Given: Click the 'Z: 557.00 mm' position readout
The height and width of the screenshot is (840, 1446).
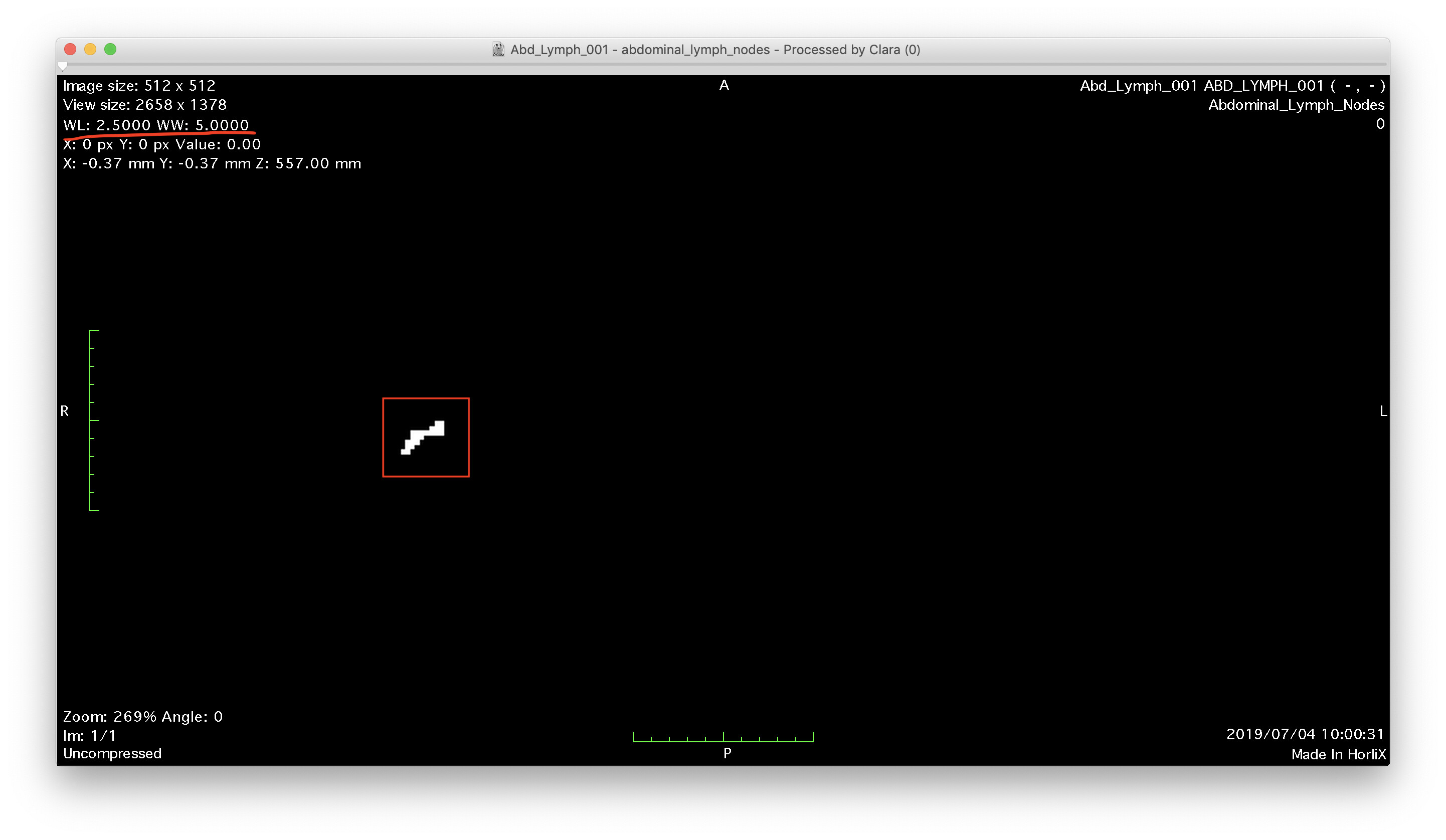Looking at the screenshot, I should click(308, 163).
